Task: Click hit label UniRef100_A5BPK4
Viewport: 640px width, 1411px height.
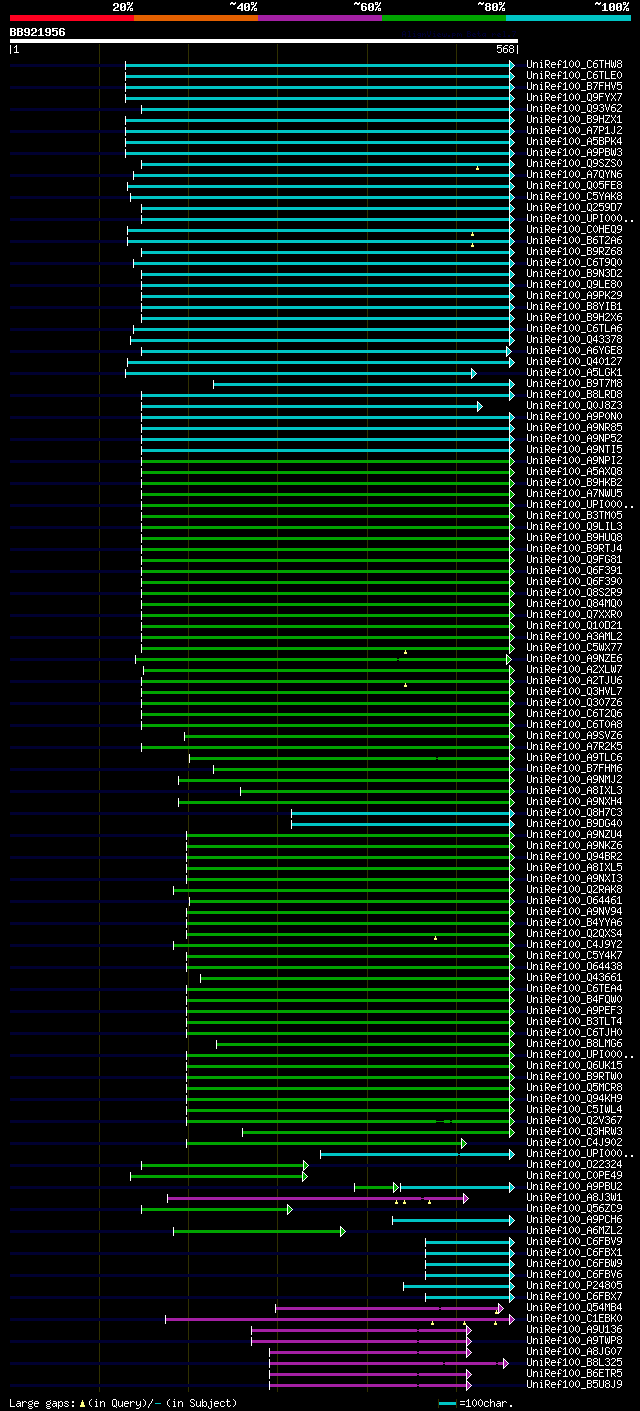Action: pos(574,141)
